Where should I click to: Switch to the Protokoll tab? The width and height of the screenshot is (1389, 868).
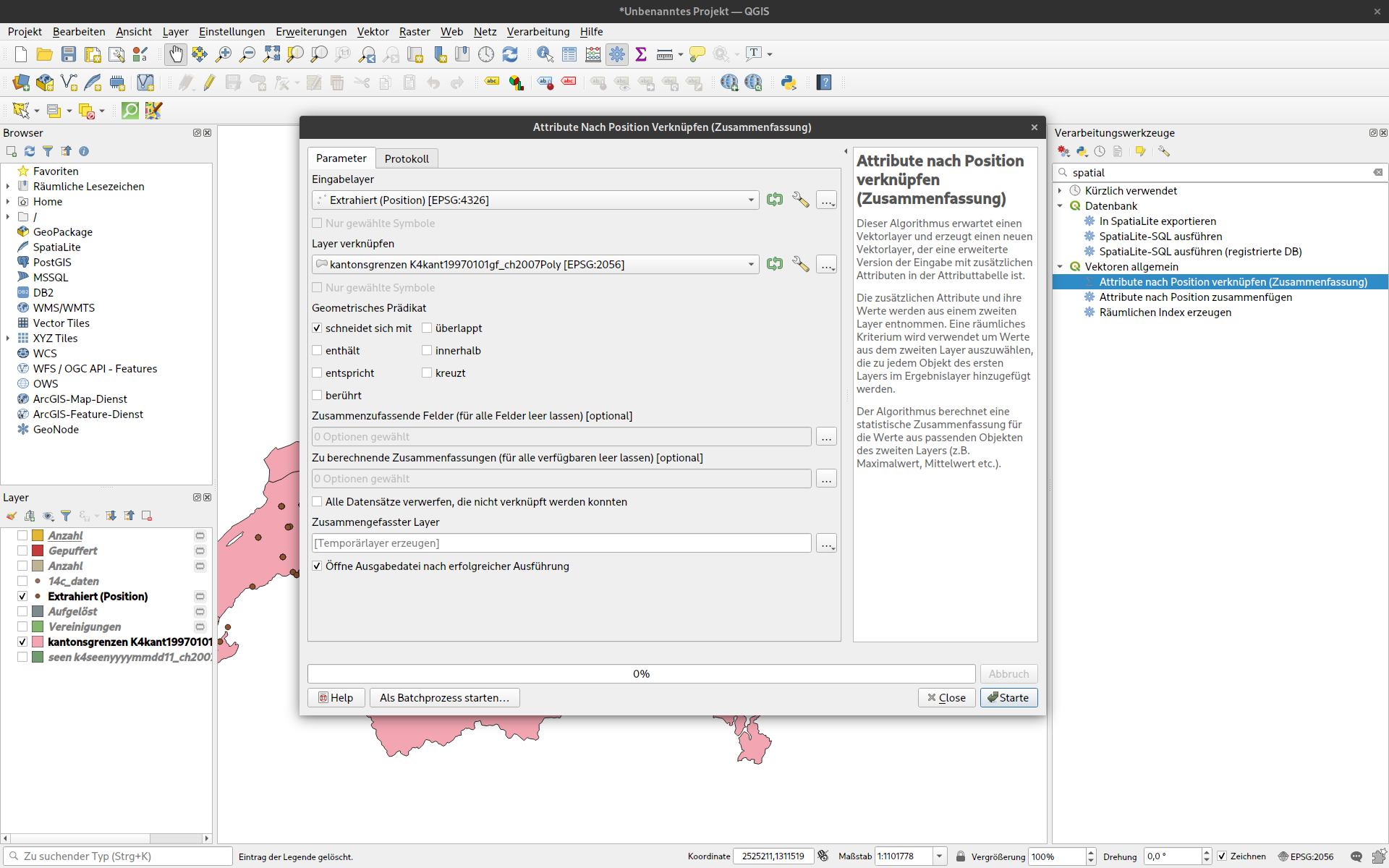tap(406, 158)
